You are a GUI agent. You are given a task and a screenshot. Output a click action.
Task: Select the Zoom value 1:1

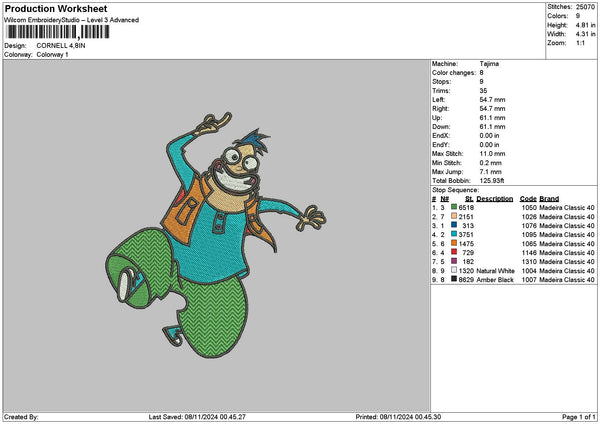point(580,43)
